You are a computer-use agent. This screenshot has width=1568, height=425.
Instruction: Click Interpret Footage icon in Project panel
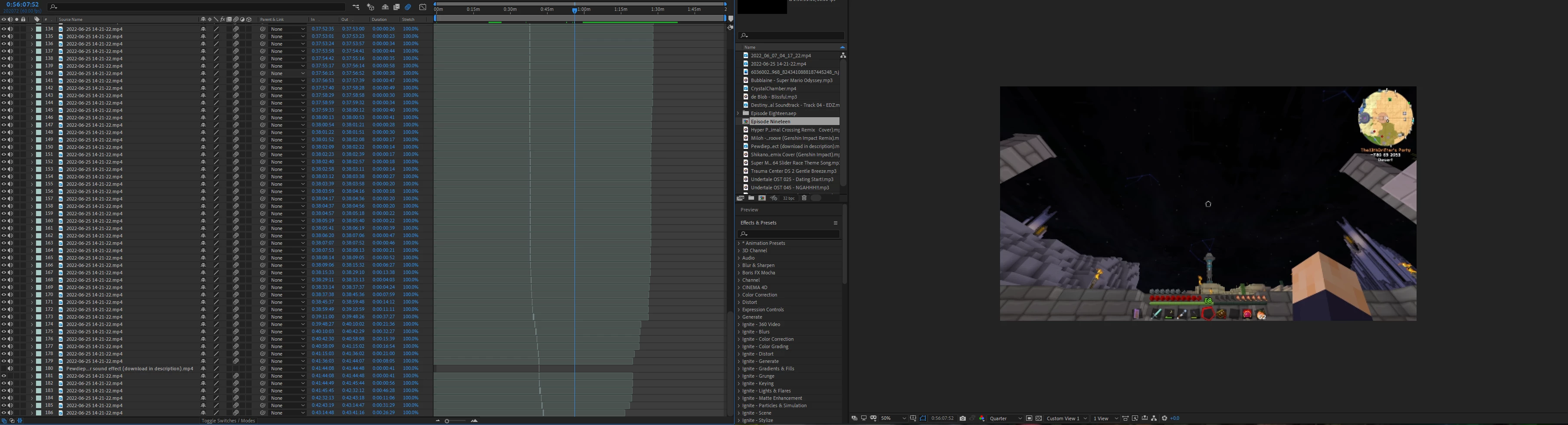click(x=741, y=198)
